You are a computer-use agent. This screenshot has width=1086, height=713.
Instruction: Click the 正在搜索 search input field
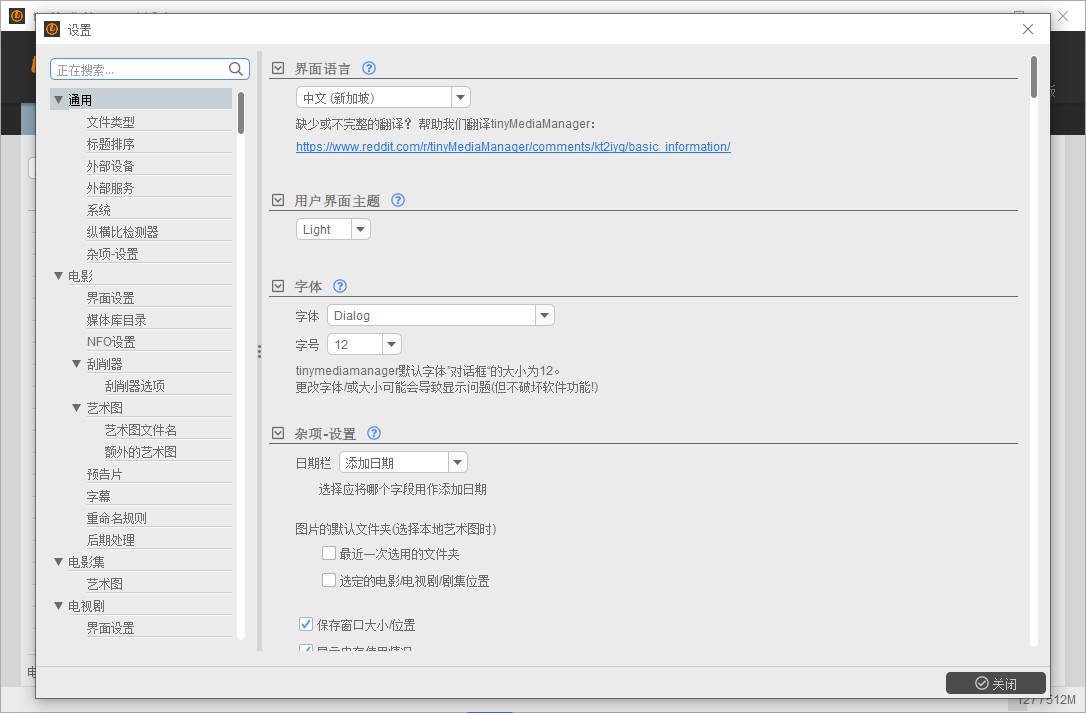138,70
